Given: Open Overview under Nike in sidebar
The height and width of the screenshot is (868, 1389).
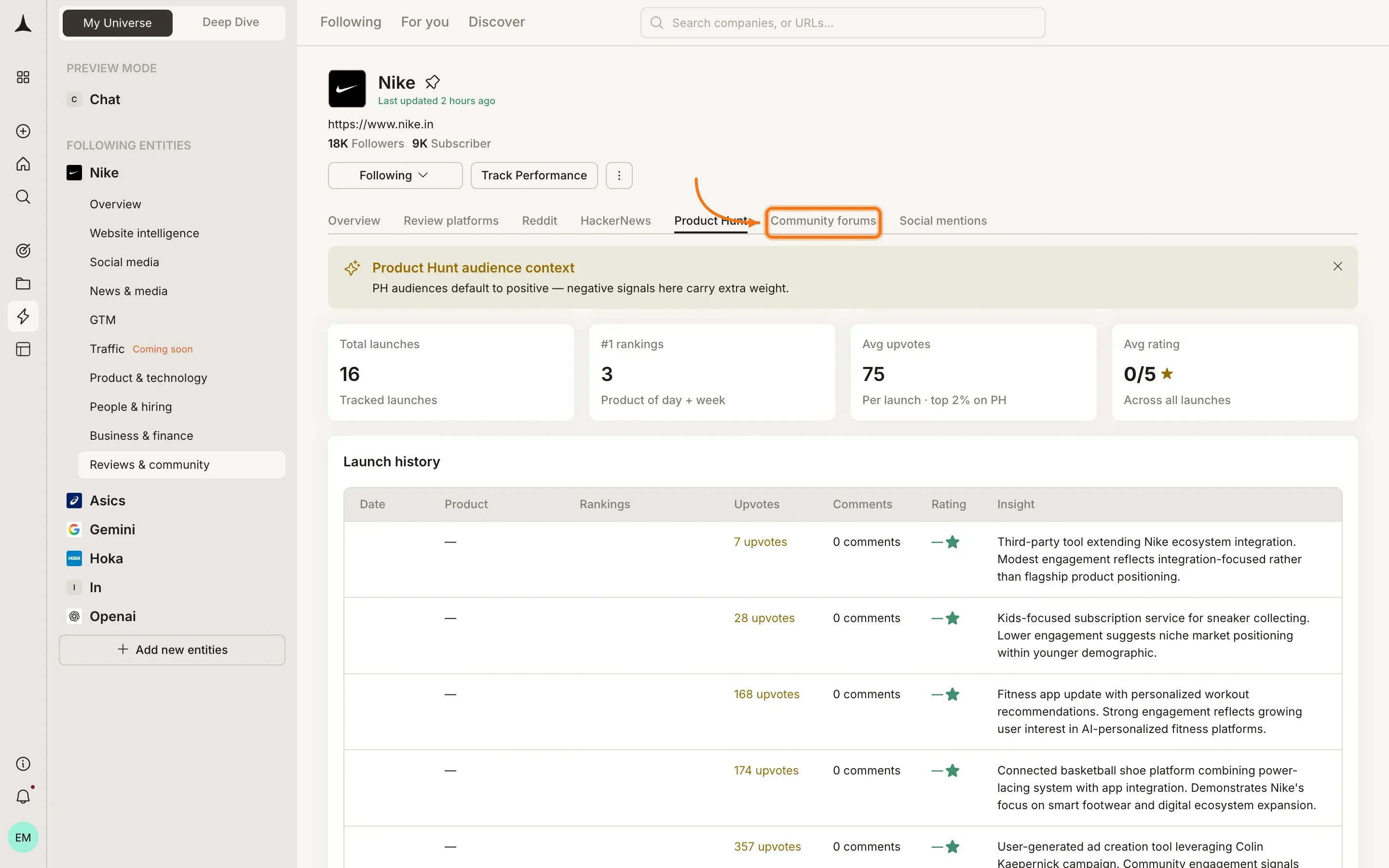Looking at the screenshot, I should click(x=115, y=204).
